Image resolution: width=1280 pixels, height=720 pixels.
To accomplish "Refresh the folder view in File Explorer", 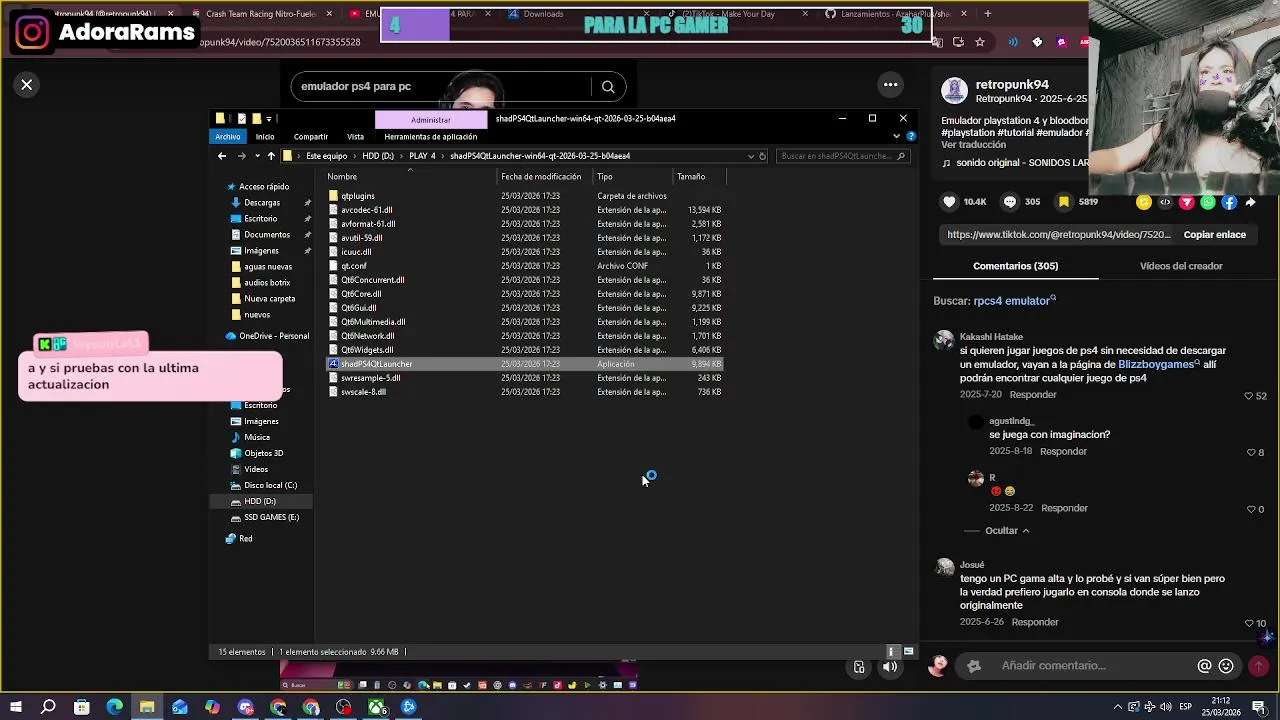I will coord(762,156).
